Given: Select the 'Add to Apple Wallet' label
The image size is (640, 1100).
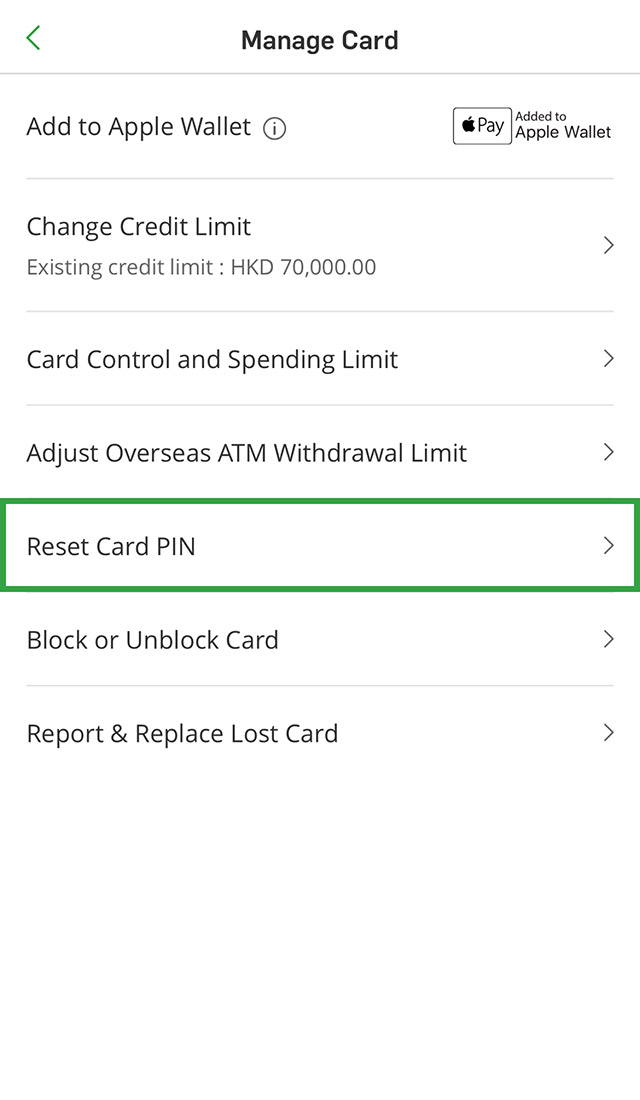Looking at the screenshot, I should [138, 127].
